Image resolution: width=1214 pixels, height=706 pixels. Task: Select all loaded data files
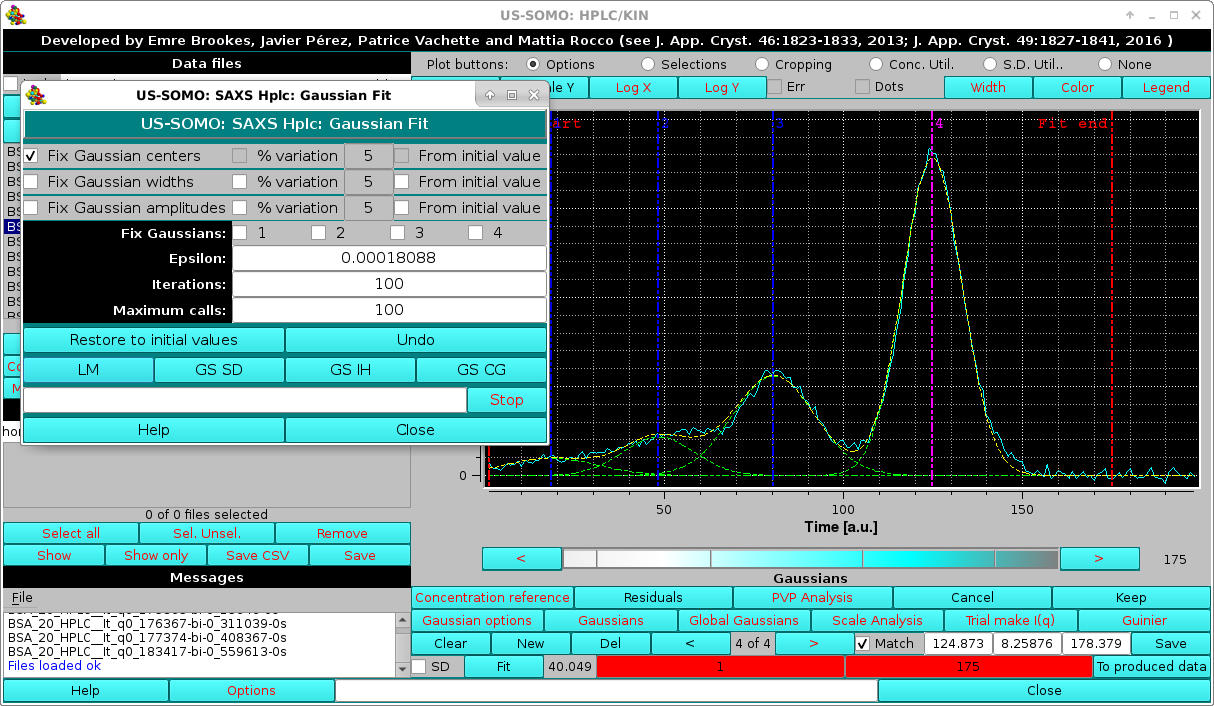(x=70, y=533)
